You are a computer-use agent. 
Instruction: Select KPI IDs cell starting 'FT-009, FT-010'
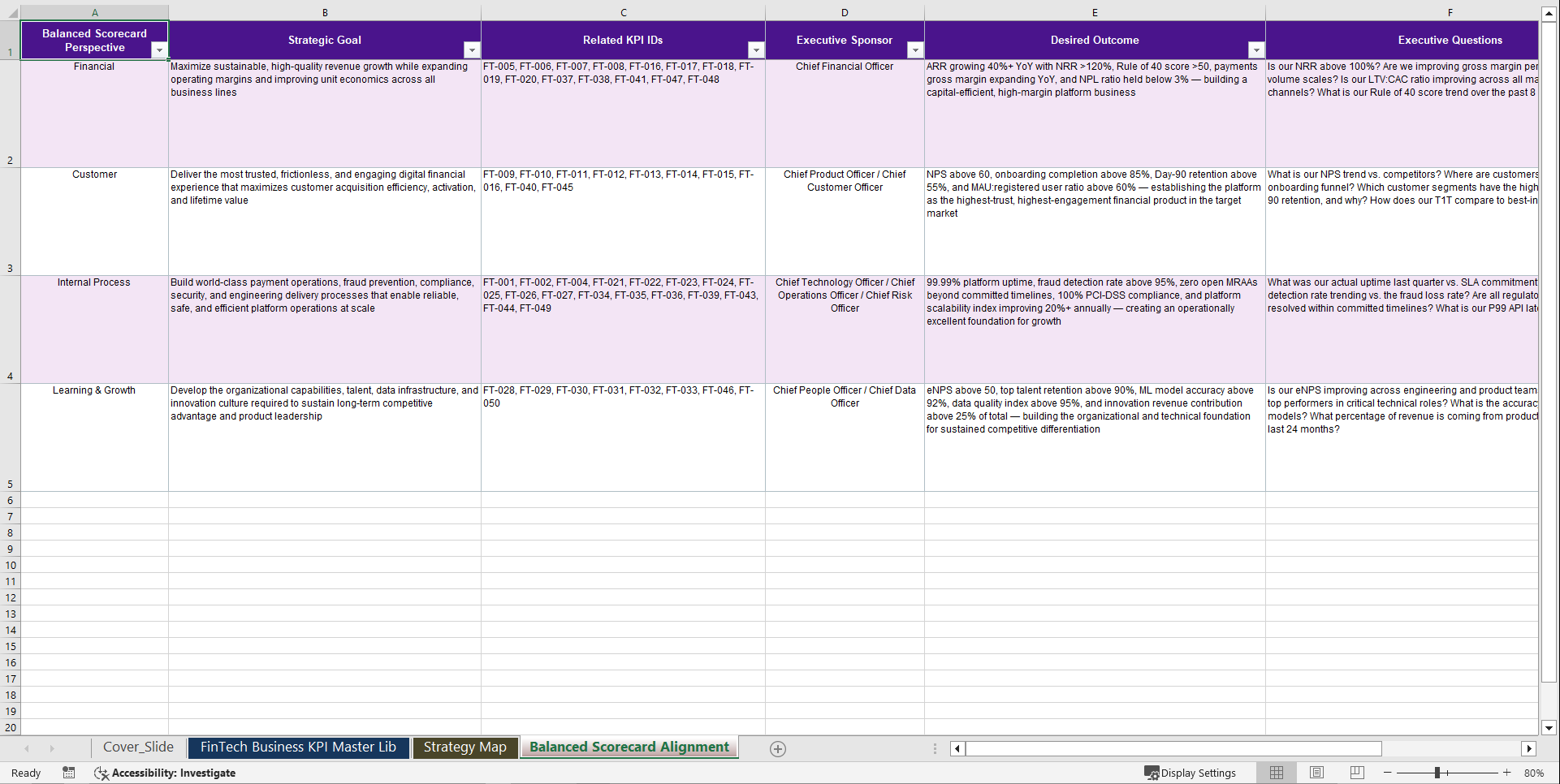pyautogui.click(x=623, y=222)
